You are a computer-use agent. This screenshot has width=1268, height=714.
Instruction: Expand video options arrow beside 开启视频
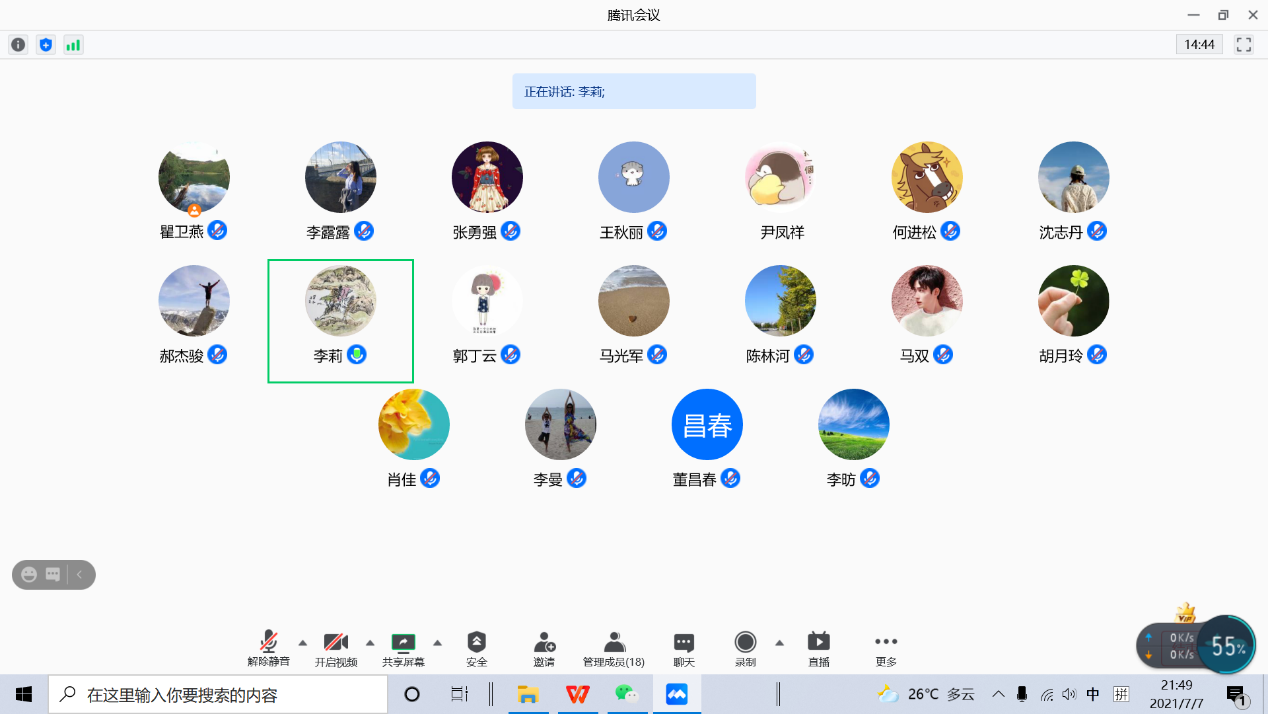[x=370, y=643]
